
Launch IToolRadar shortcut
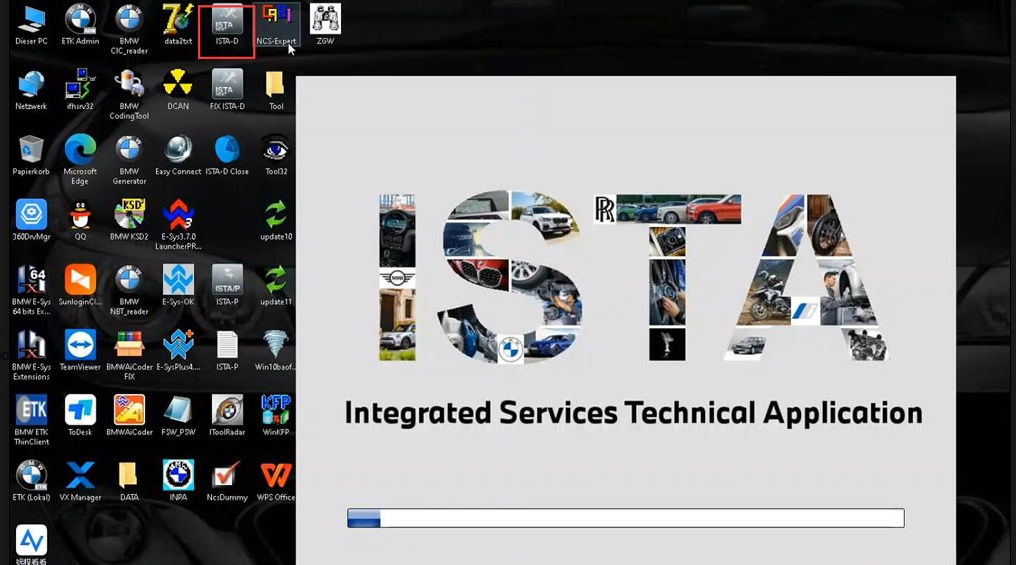(x=227, y=416)
